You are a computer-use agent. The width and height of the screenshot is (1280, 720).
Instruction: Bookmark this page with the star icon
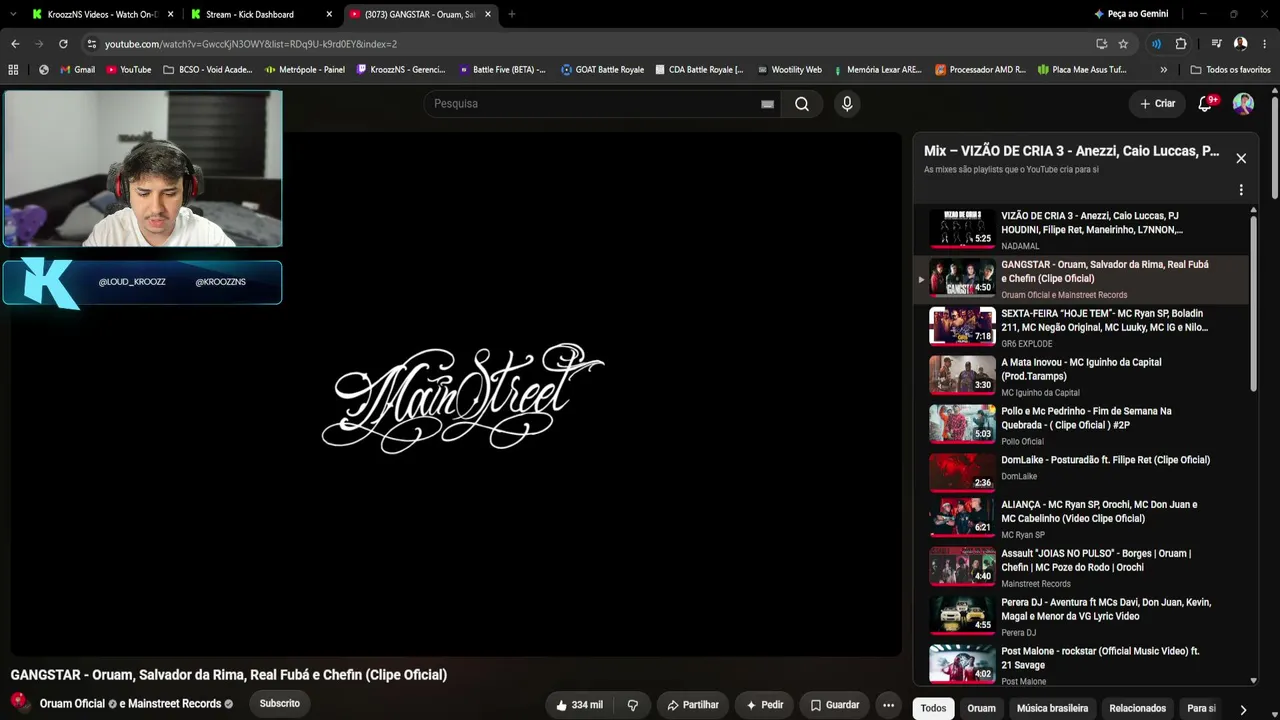(x=1123, y=44)
